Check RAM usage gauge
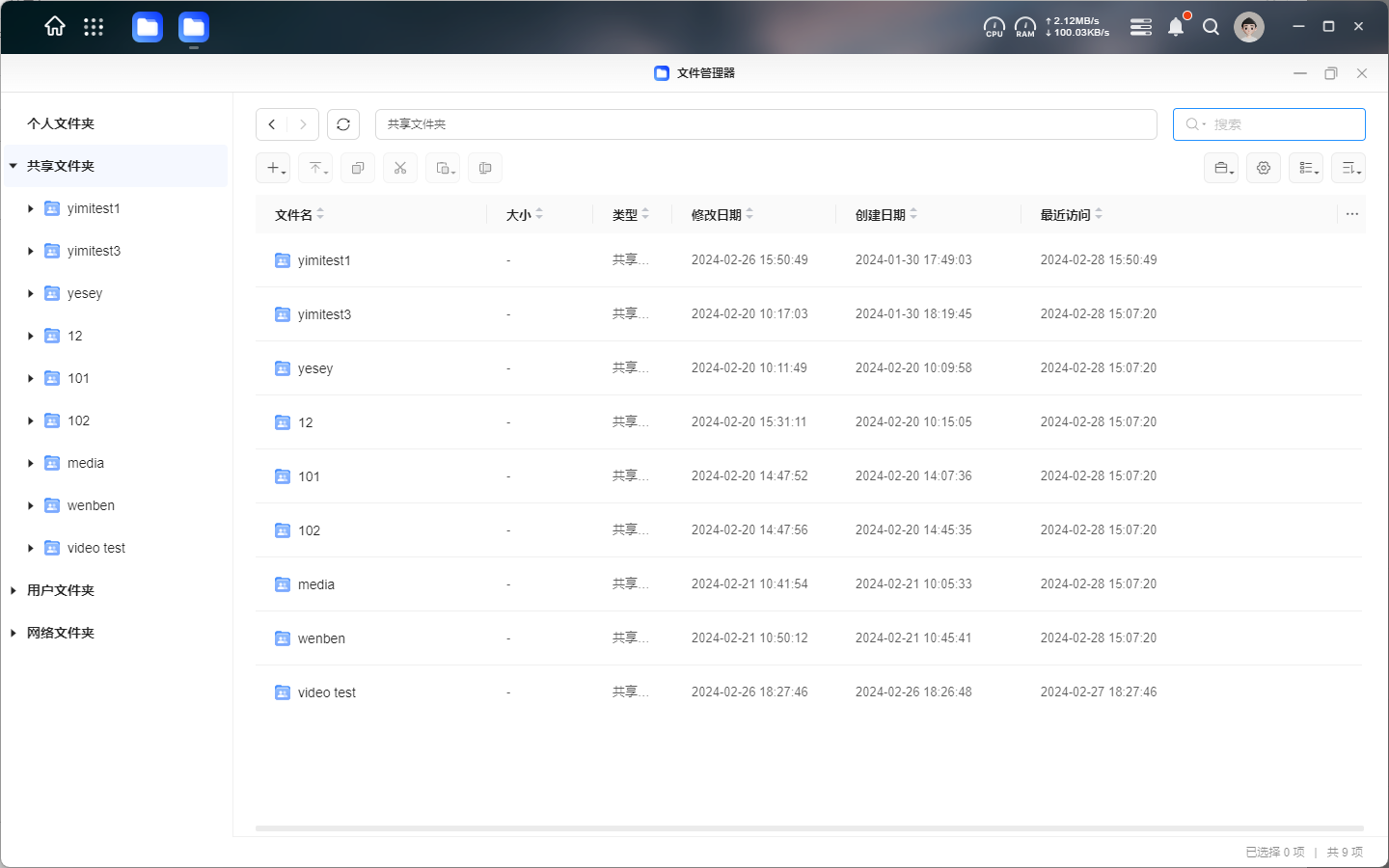Image resolution: width=1389 pixels, height=868 pixels. click(x=1025, y=27)
